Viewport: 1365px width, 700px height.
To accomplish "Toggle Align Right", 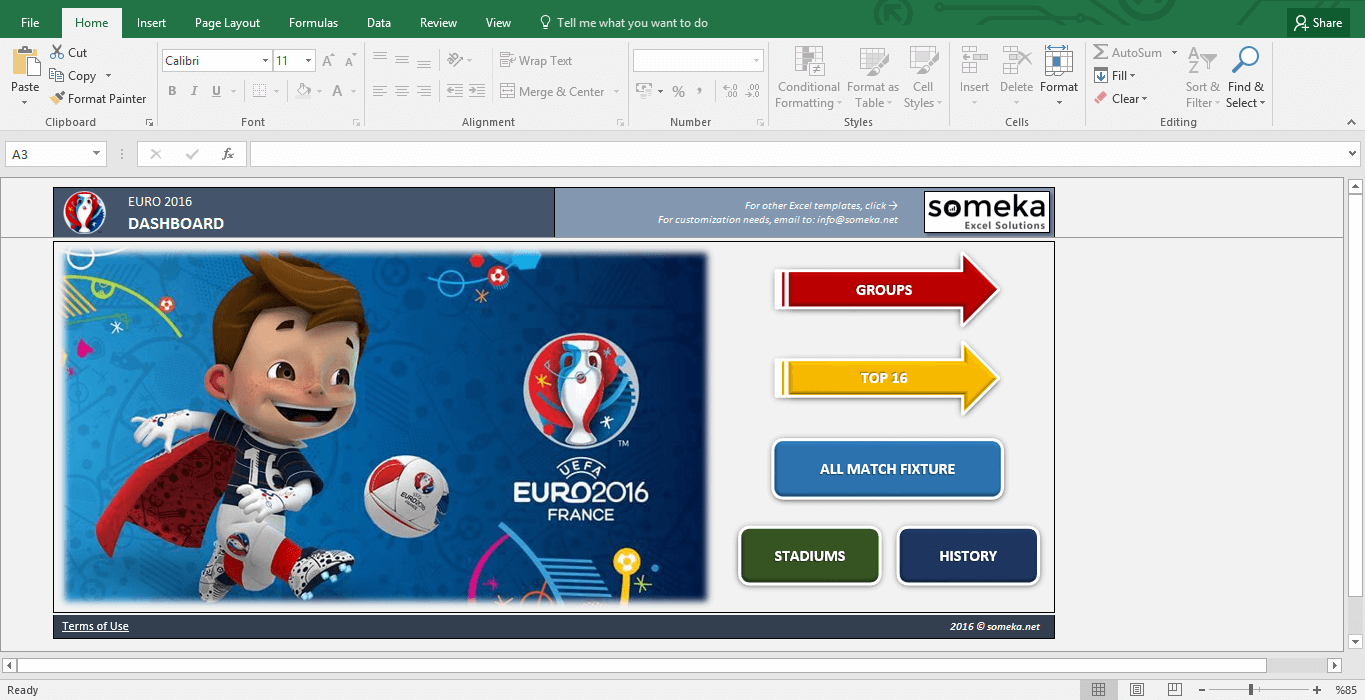I will tap(424, 91).
